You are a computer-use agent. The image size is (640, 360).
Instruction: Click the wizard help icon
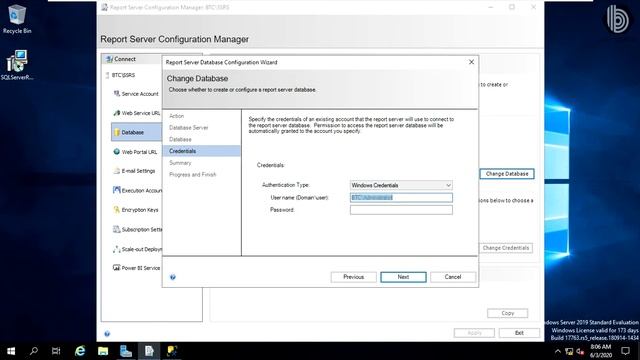[x=173, y=277]
